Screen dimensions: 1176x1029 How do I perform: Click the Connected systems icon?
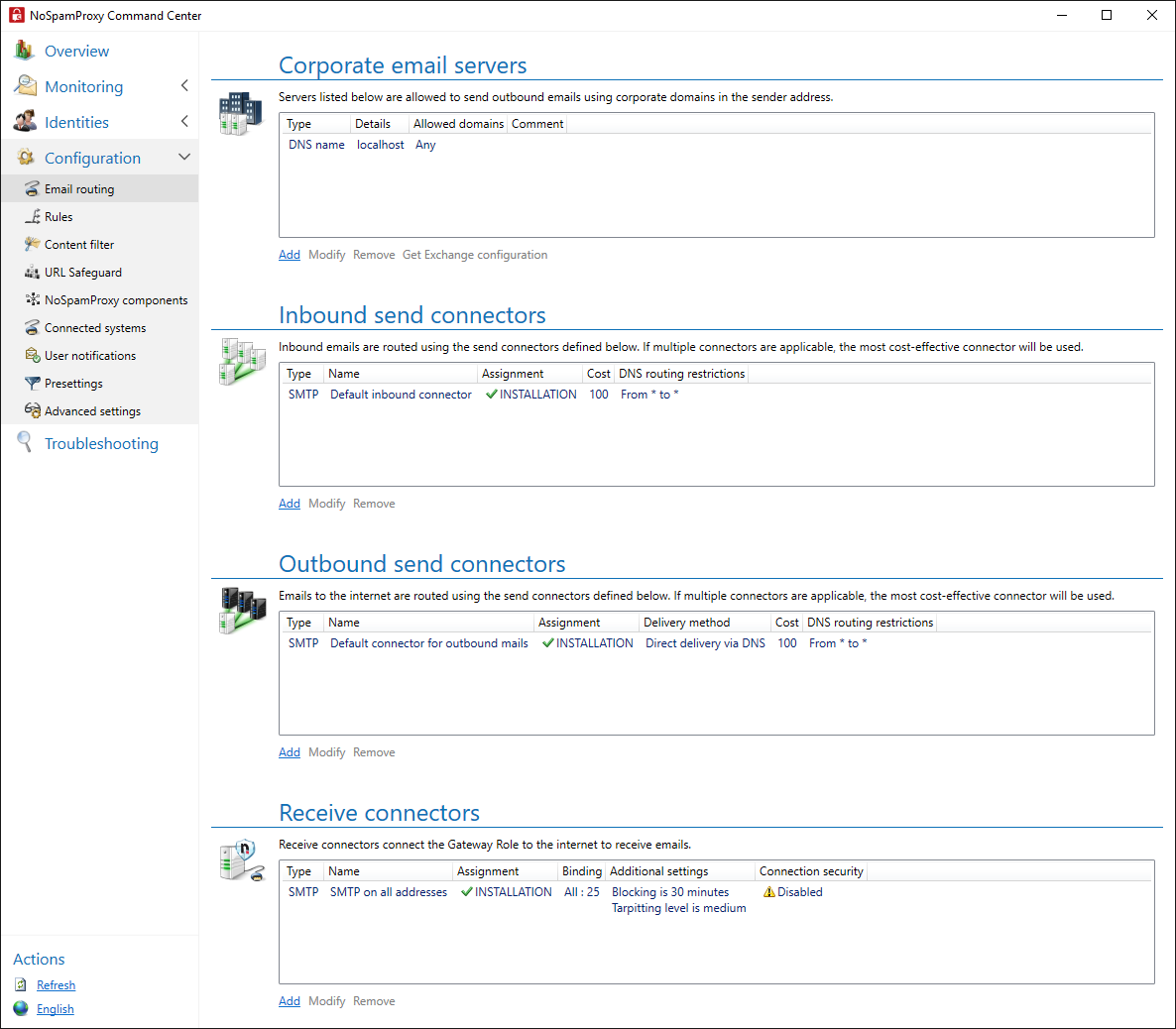(x=32, y=327)
